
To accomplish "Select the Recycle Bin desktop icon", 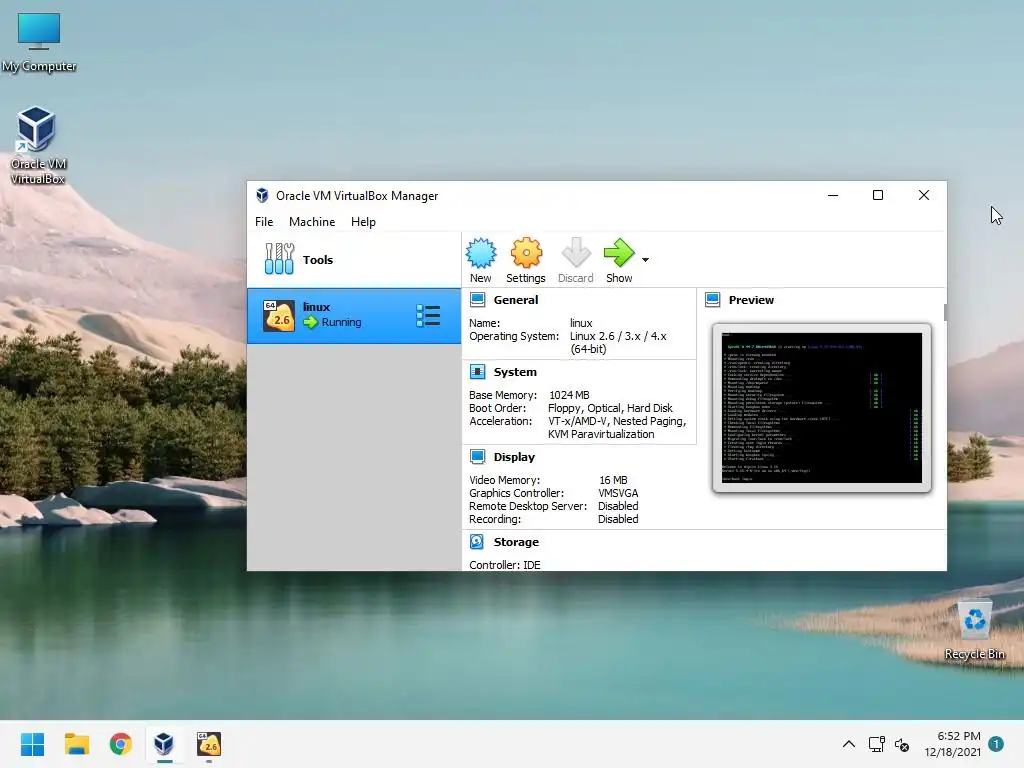I will tap(974, 630).
